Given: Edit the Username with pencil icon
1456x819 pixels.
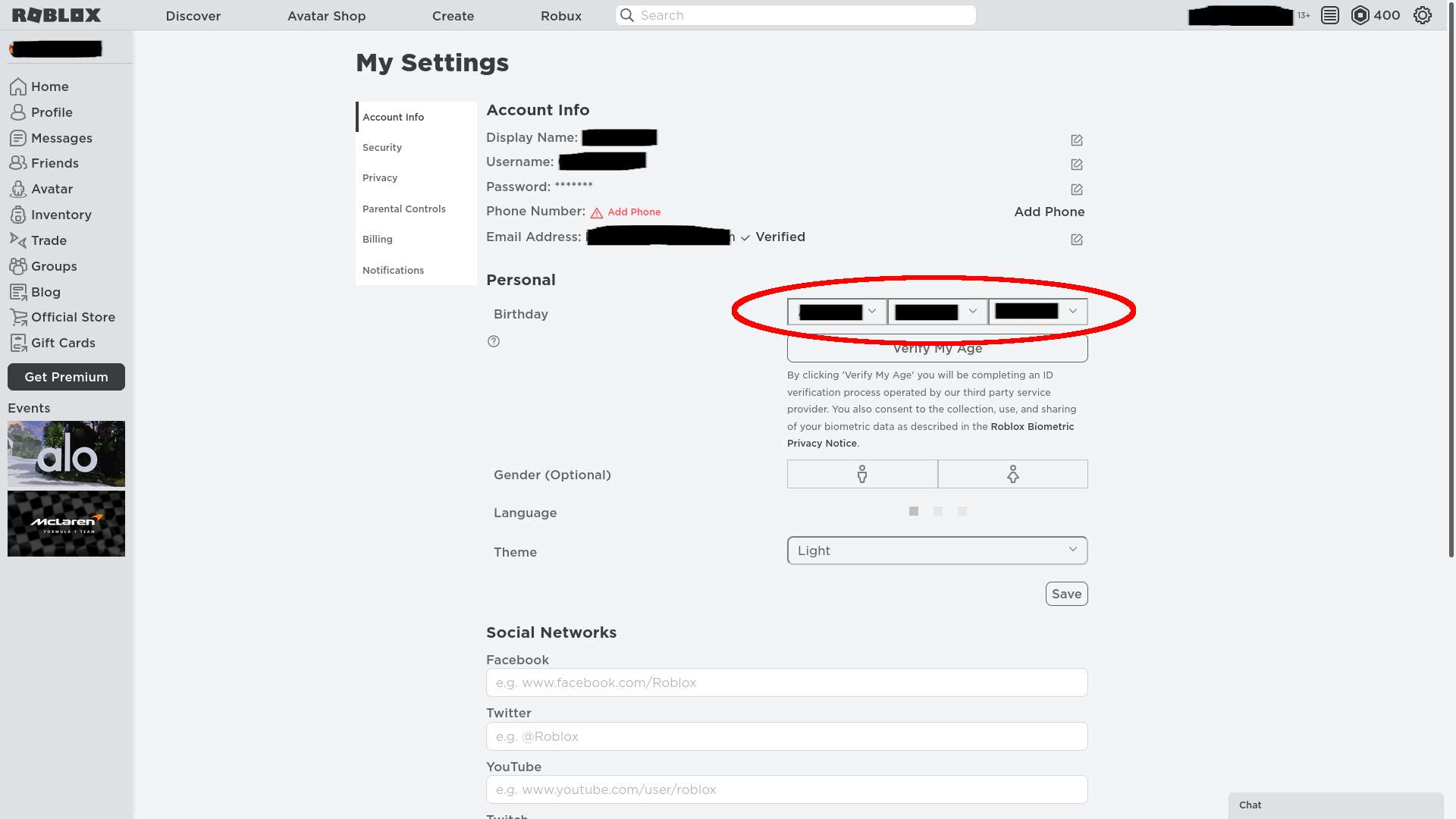Looking at the screenshot, I should [1077, 165].
